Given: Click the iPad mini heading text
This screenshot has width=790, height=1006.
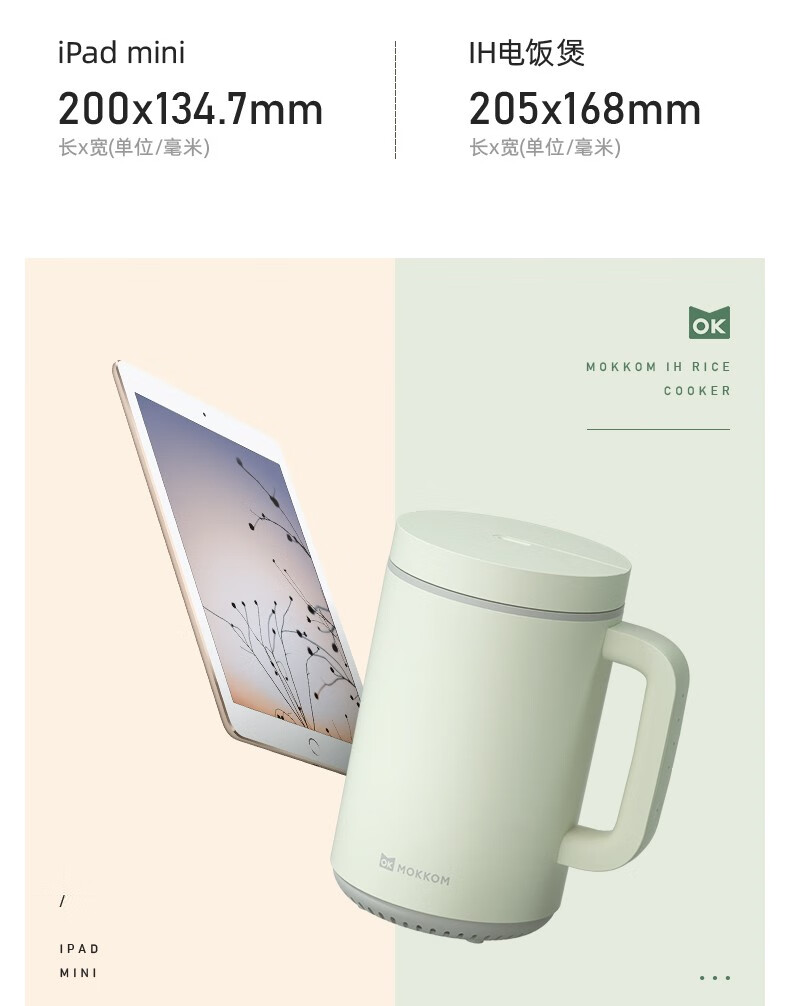Looking at the screenshot, I should point(121,53).
